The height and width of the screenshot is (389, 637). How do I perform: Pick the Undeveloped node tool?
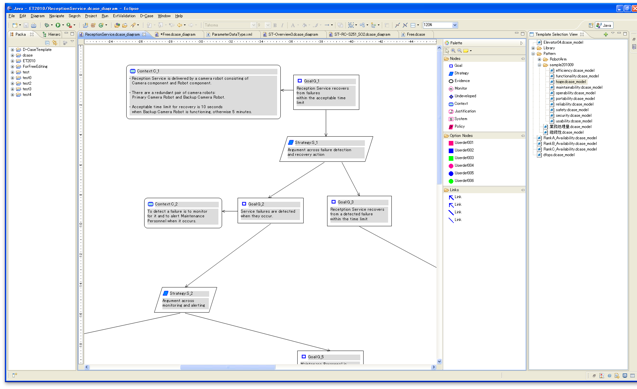click(462, 96)
